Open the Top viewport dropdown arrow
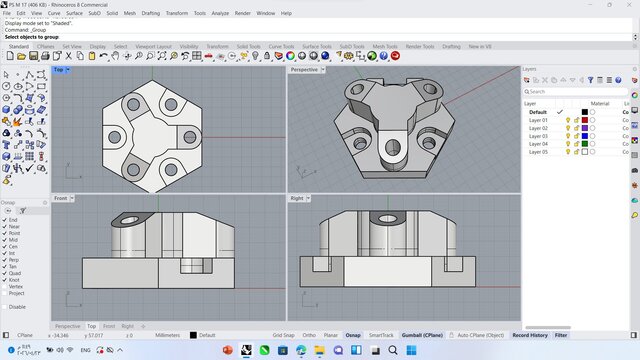The height and width of the screenshot is (360, 640). 68,70
